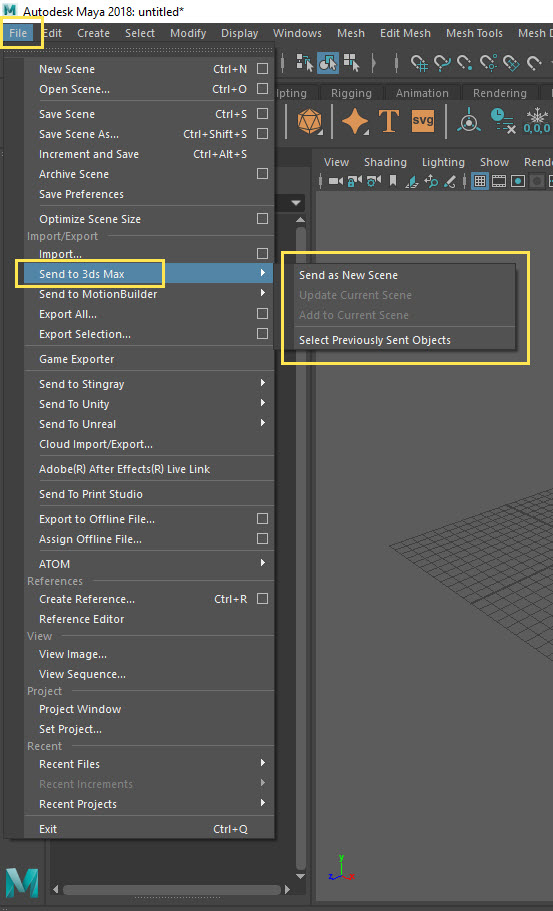Click the orange Super Shape star icon

[355, 121]
